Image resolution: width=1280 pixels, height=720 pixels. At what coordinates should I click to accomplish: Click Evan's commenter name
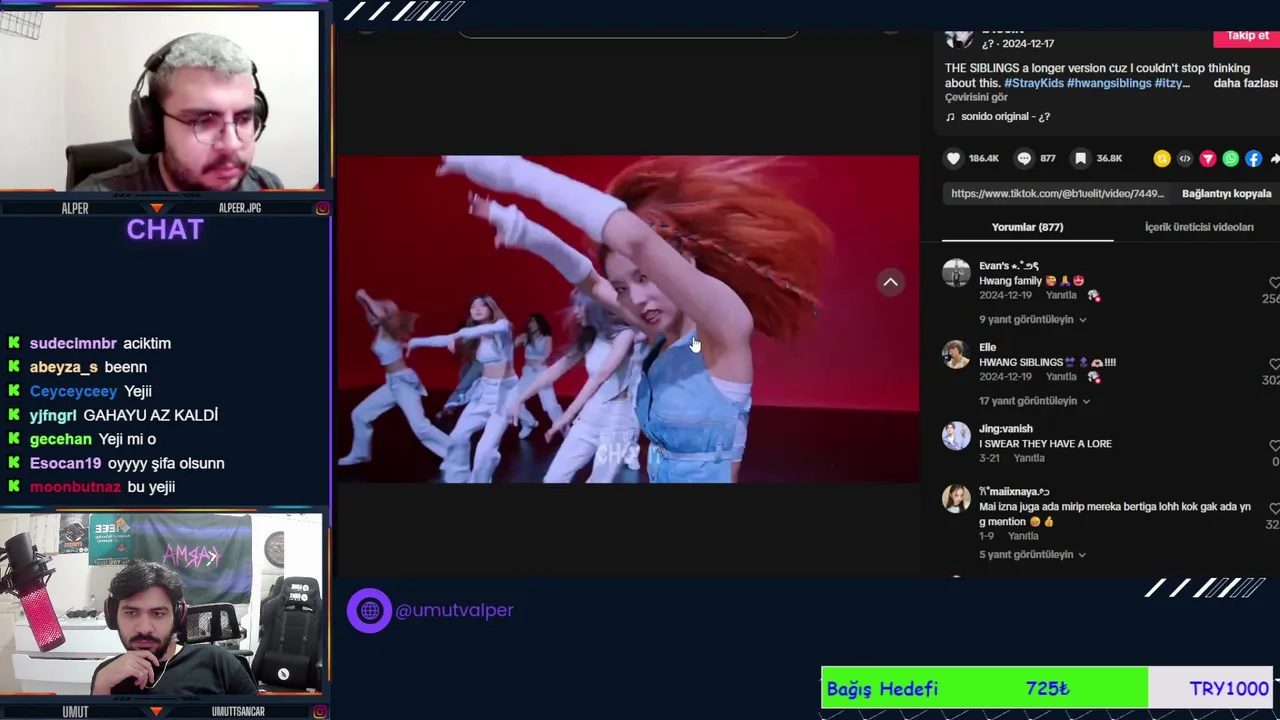pos(1009,266)
